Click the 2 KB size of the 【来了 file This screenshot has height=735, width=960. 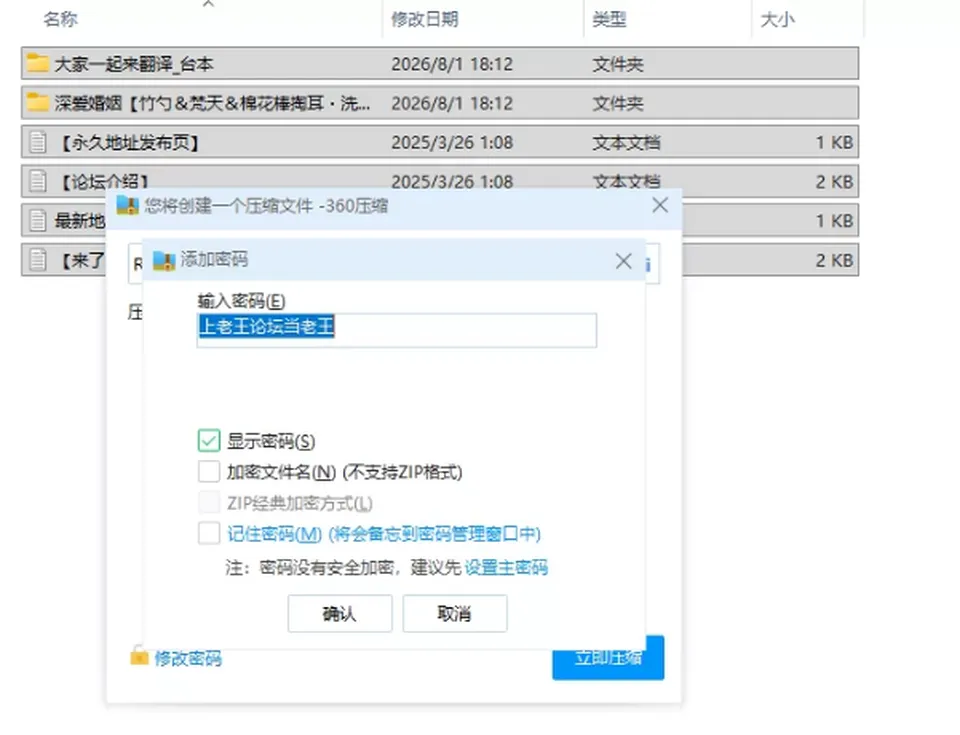pos(834,260)
